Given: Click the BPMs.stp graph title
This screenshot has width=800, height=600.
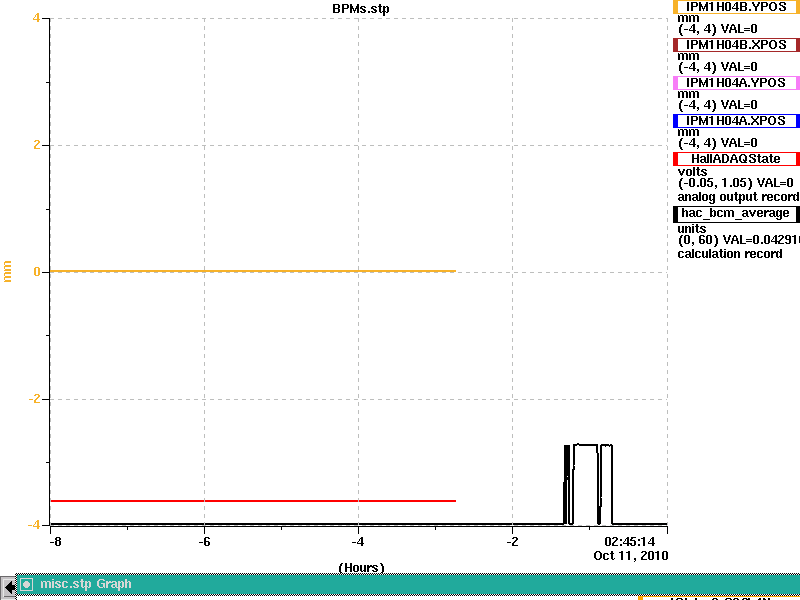Looking at the screenshot, I should (361, 9).
